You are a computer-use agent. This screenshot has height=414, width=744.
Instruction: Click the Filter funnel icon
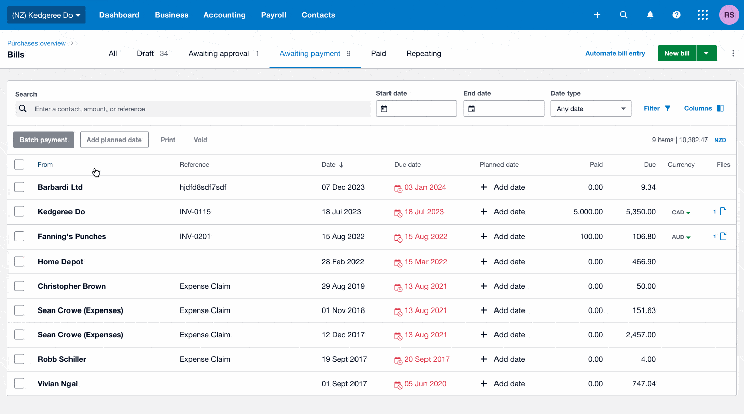(668, 109)
